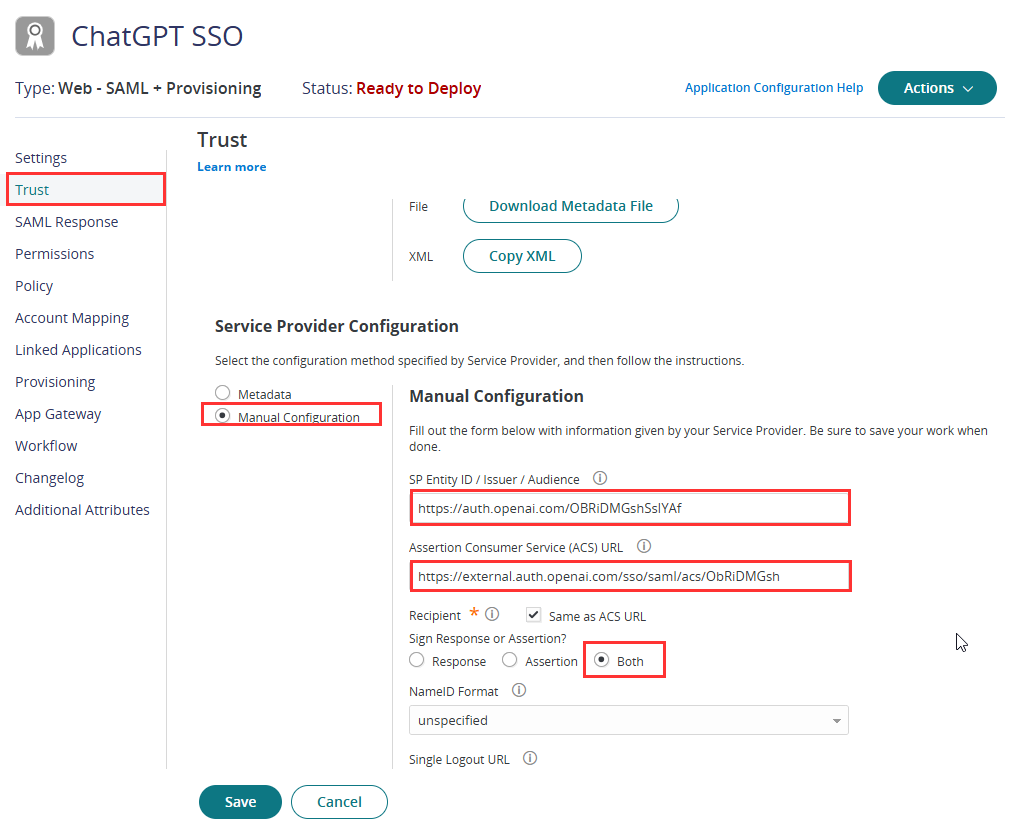Select the Manual Configuration radio option
This screenshot has width=1011, height=829.
pyautogui.click(x=222, y=416)
